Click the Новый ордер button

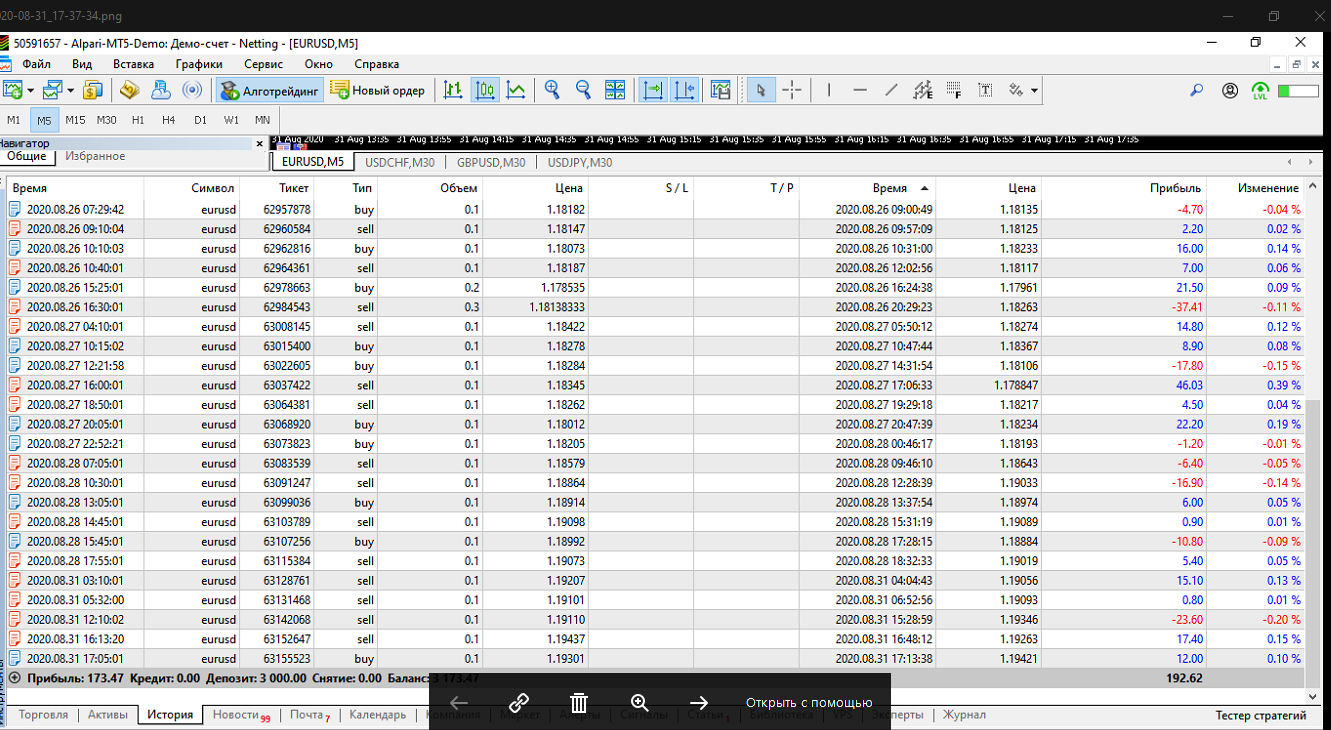pyautogui.click(x=378, y=90)
